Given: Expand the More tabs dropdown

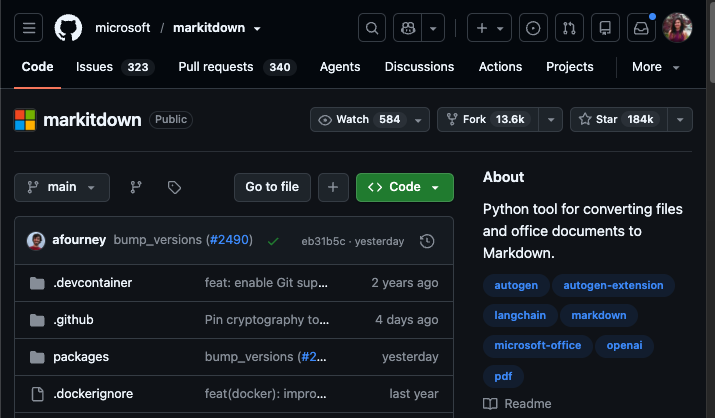Looking at the screenshot, I should point(655,67).
